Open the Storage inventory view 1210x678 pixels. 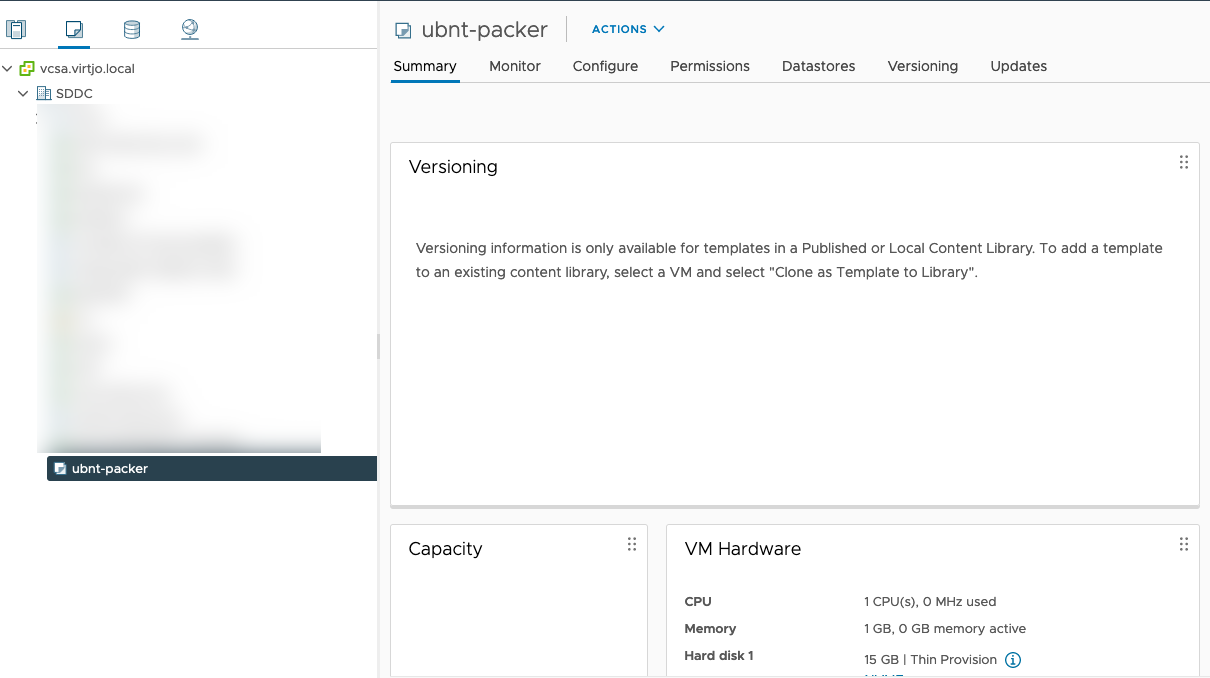pos(131,29)
